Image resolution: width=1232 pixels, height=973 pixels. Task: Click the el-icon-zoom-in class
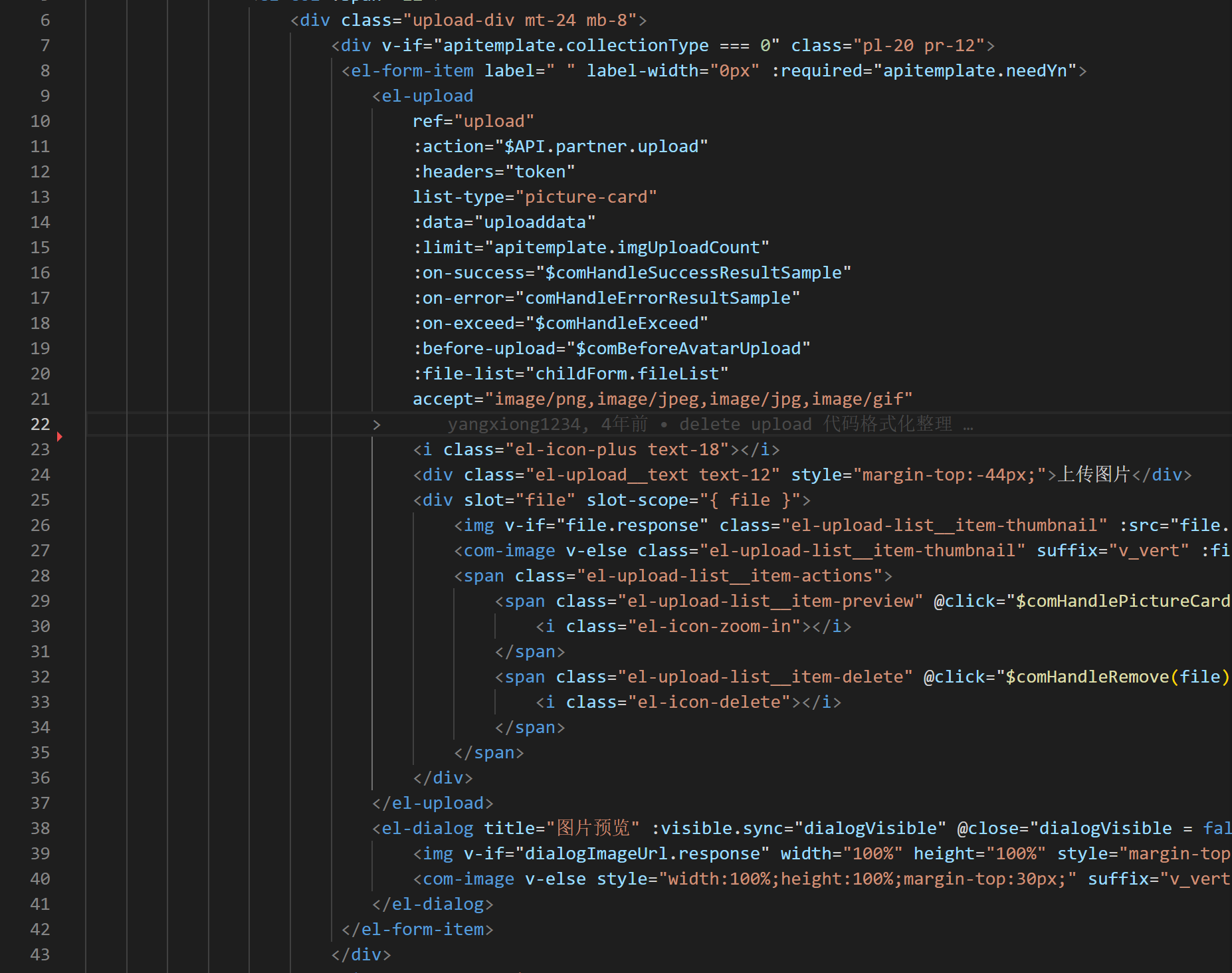(714, 626)
